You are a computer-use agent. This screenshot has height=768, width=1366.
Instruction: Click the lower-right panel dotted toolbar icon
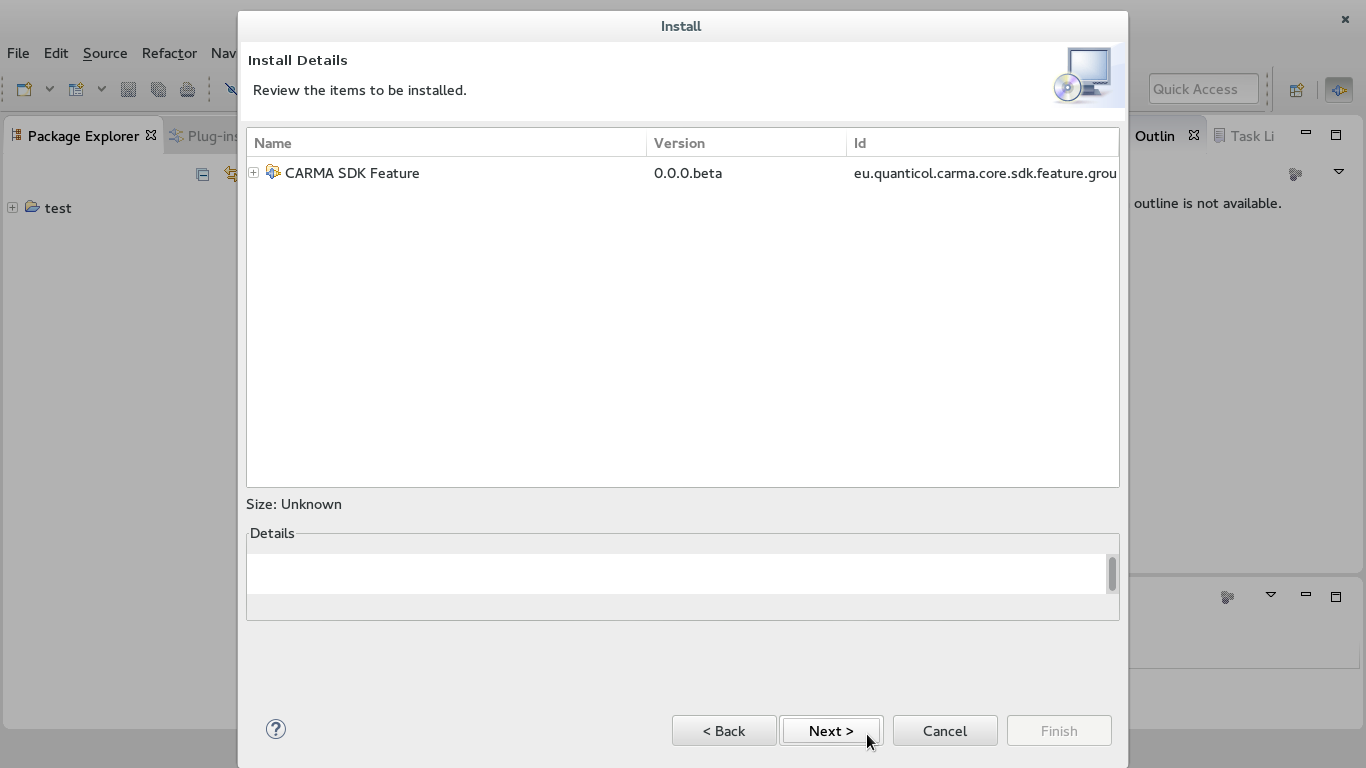1227,597
